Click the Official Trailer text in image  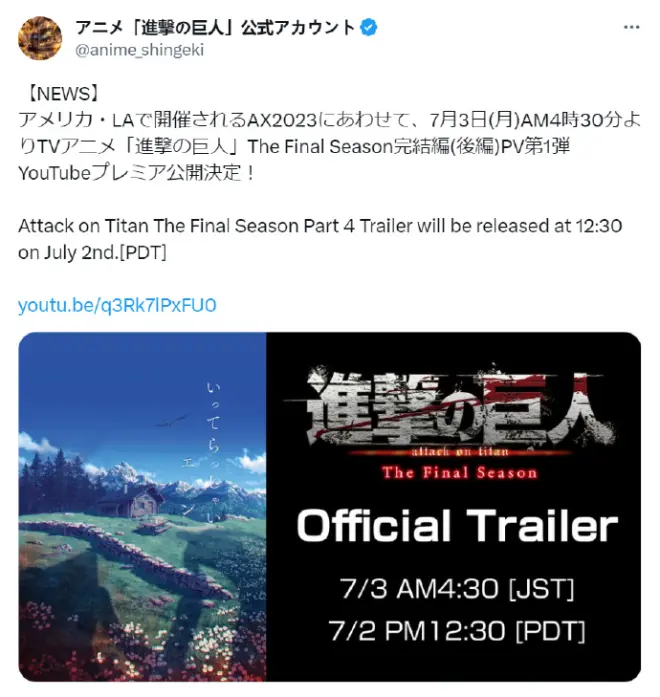tap(457, 526)
